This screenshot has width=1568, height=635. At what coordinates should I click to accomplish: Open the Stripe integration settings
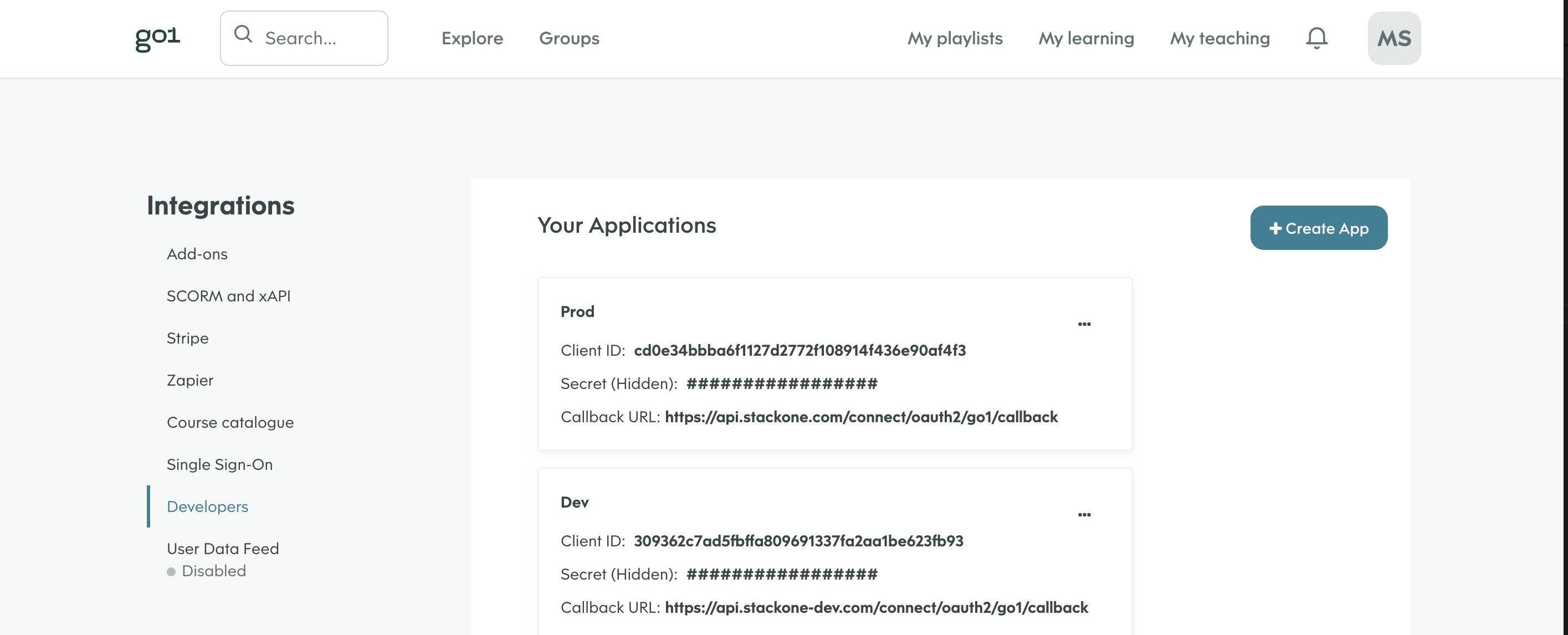pos(187,338)
